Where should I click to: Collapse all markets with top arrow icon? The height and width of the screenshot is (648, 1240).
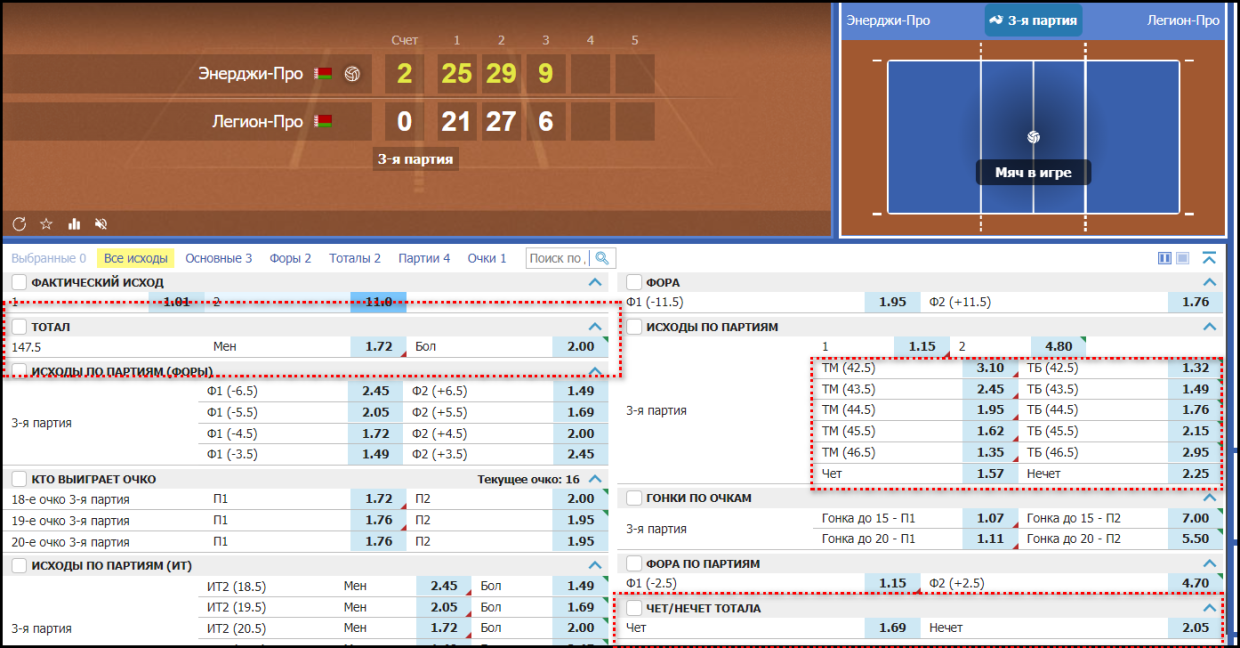point(1209,258)
